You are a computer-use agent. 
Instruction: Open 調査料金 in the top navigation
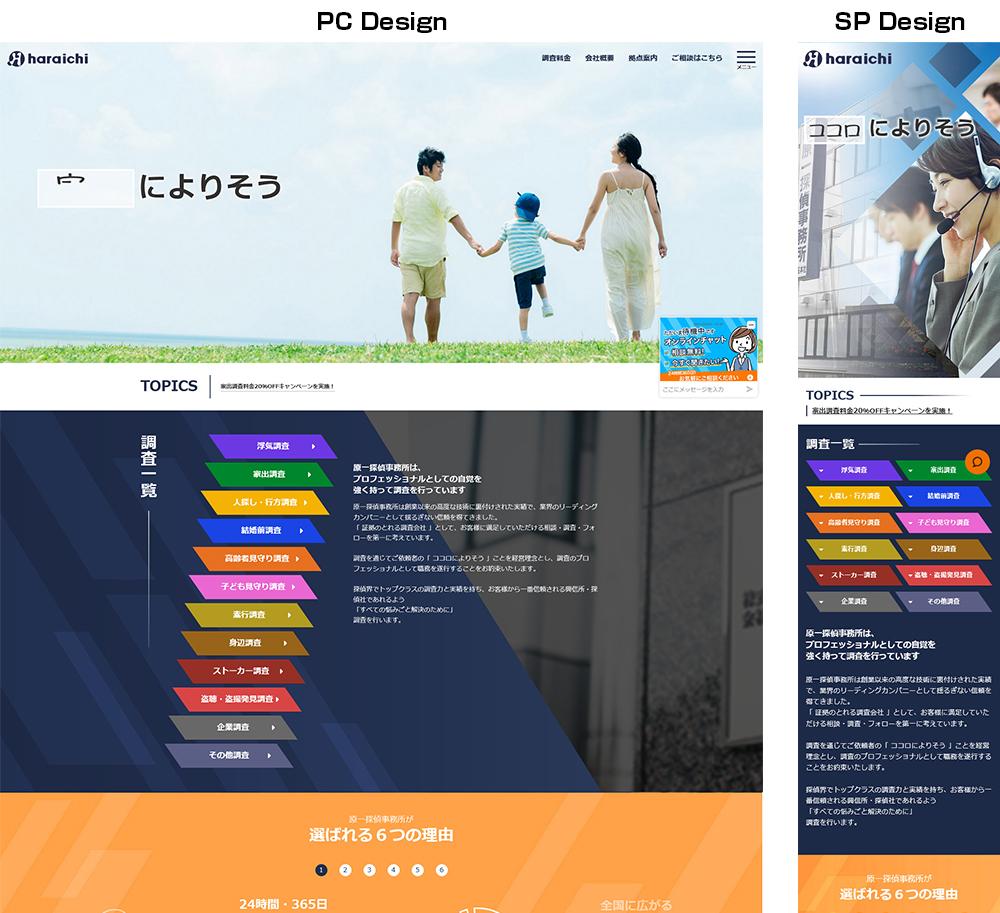[x=556, y=59]
